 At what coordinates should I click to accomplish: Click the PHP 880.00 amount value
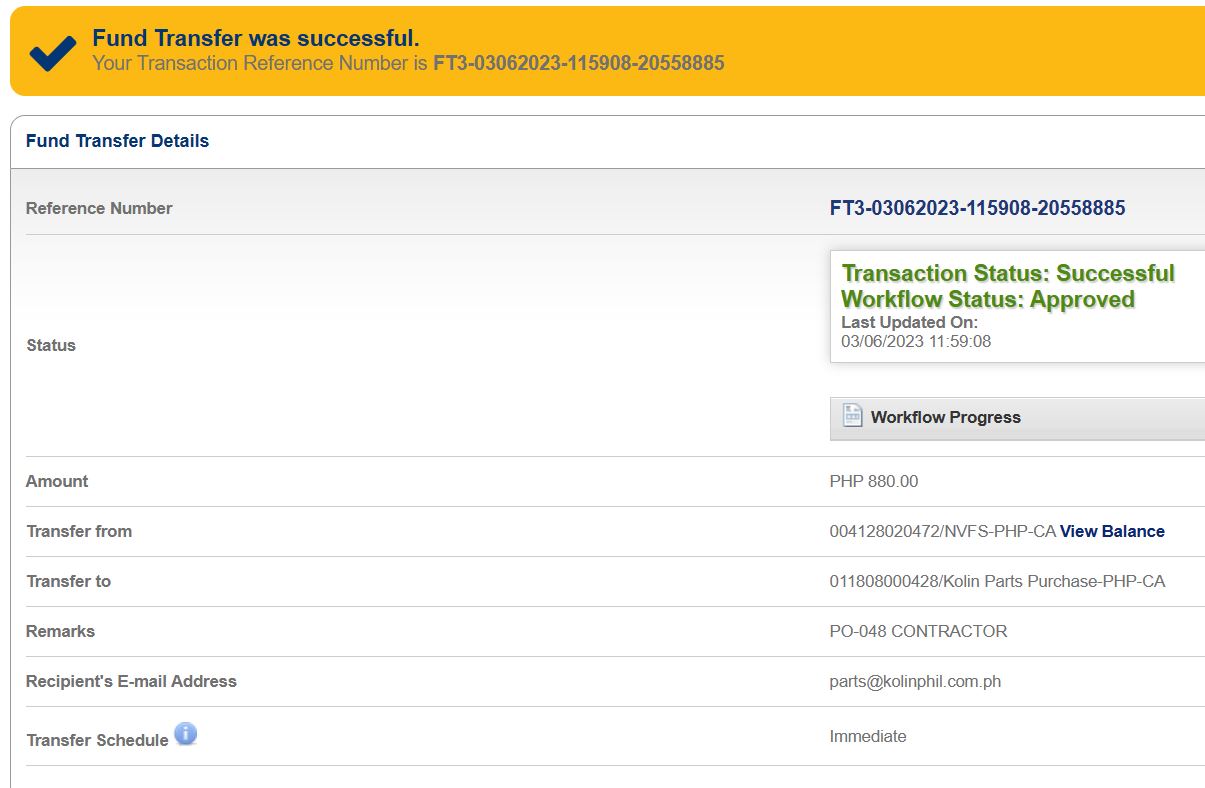pyautogui.click(x=873, y=481)
